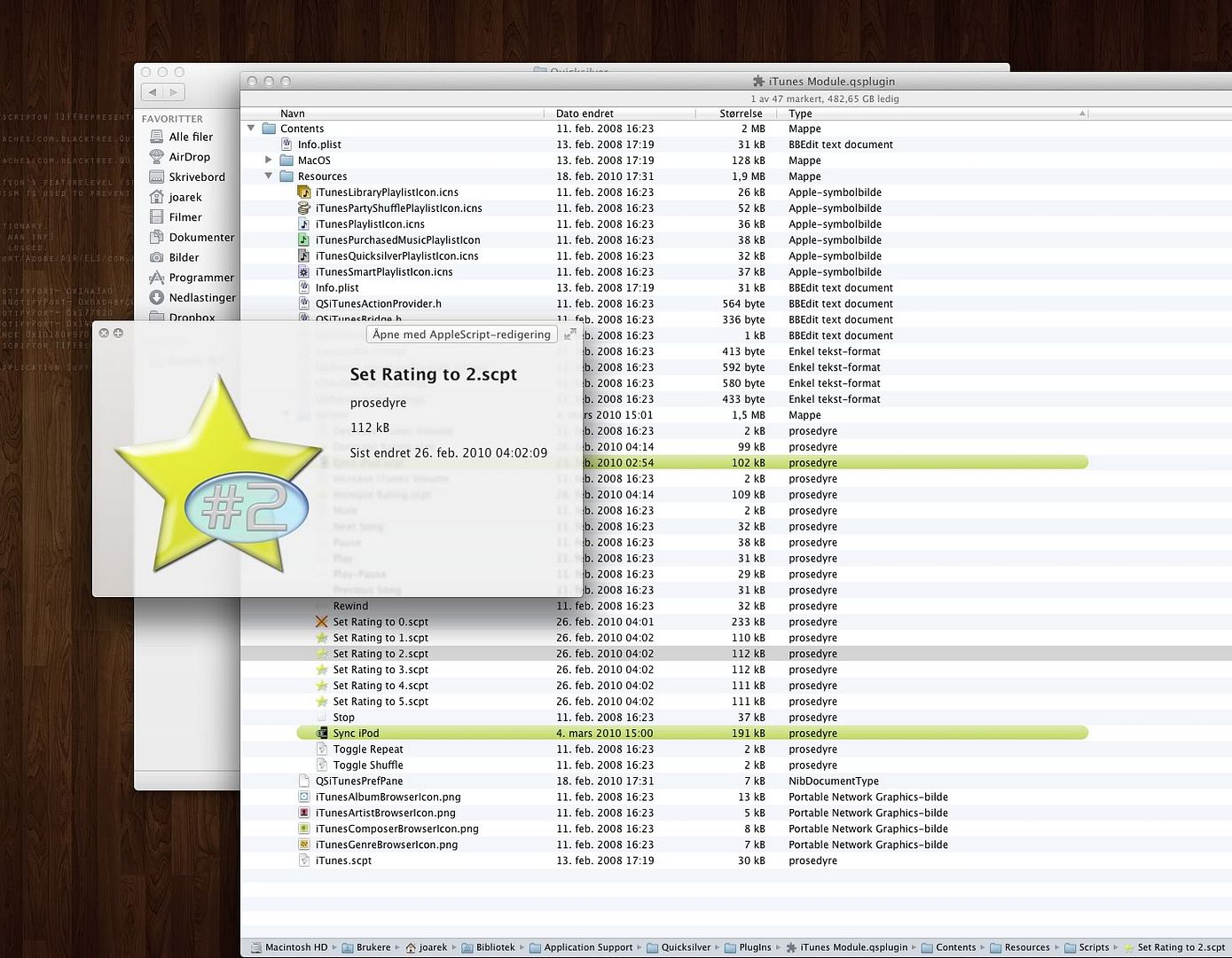The width and height of the screenshot is (1232, 958).
Task: Click the Programmer applications sidebar icon
Action: pyautogui.click(x=157, y=278)
